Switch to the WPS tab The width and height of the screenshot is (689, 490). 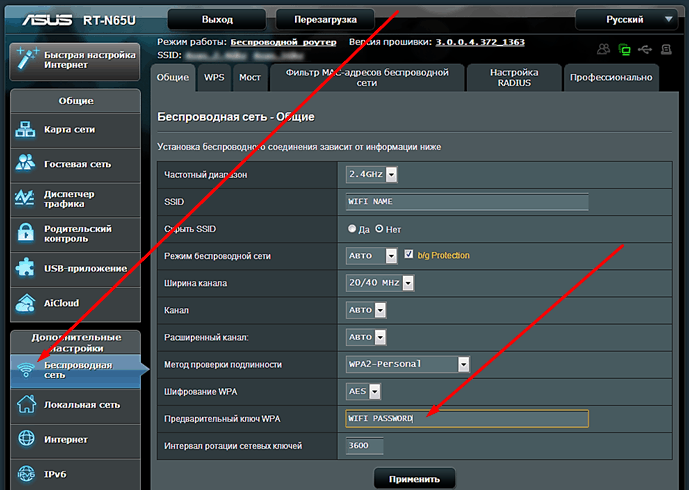pyautogui.click(x=214, y=77)
